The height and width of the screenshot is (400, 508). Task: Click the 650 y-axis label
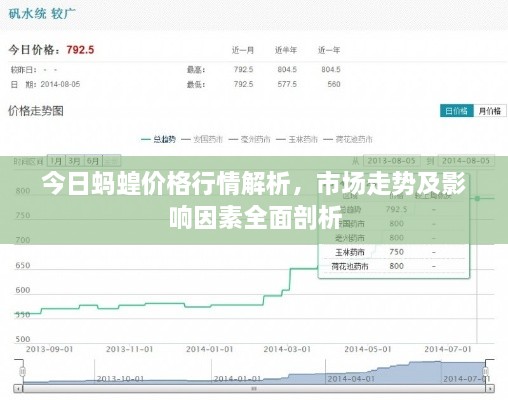pos(23,266)
